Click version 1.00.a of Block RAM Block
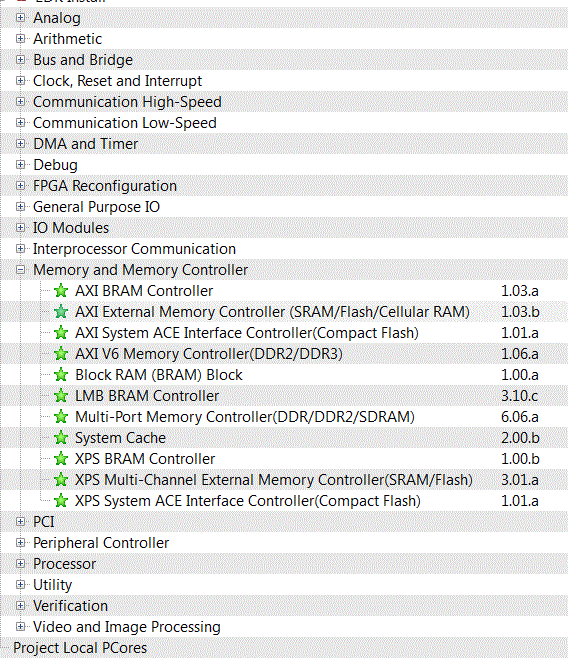The width and height of the screenshot is (568, 665). [x=520, y=375]
